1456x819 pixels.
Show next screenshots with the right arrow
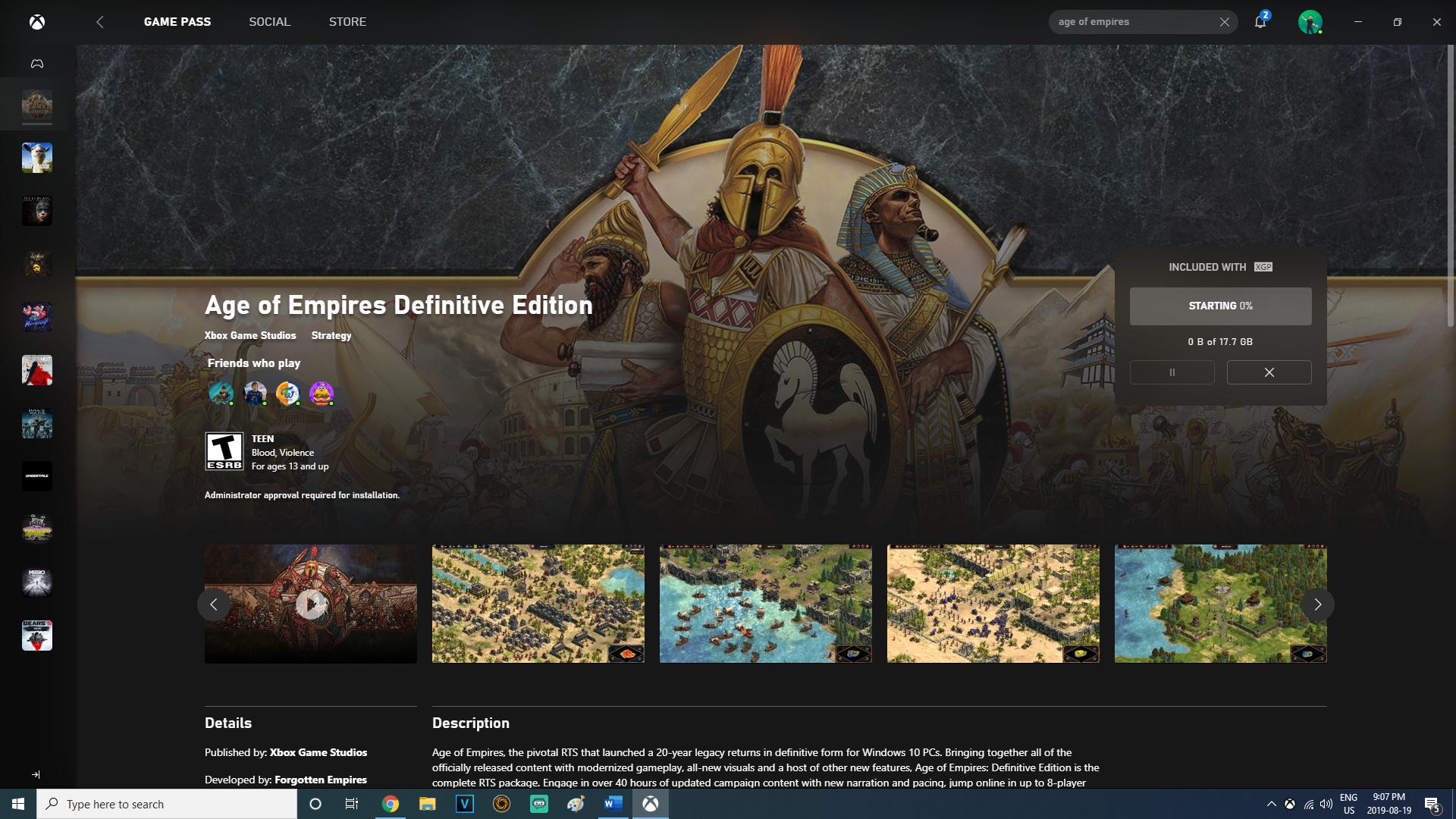point(1317,604)
